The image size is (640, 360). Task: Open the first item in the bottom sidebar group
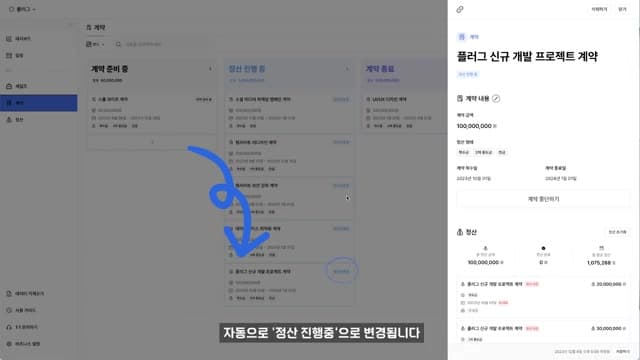[x=25, y=293]
